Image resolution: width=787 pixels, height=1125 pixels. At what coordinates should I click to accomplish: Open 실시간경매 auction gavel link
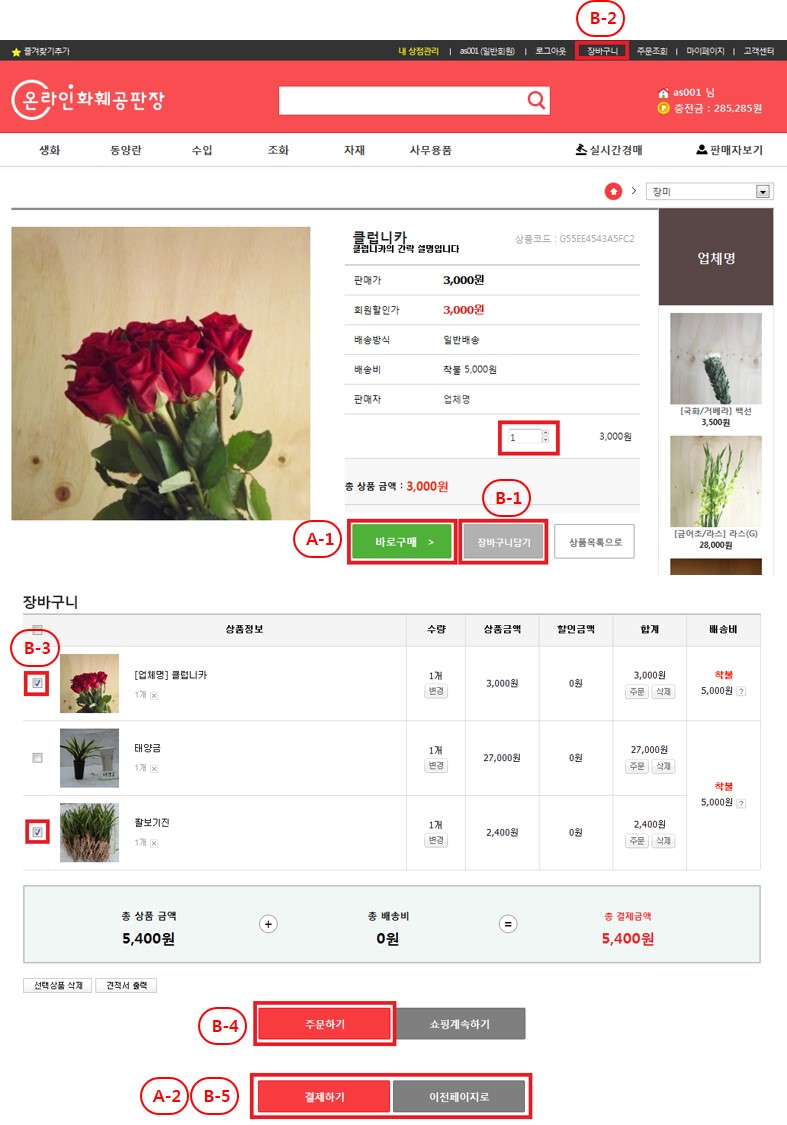pyautogui.click(x=608, y=150)
